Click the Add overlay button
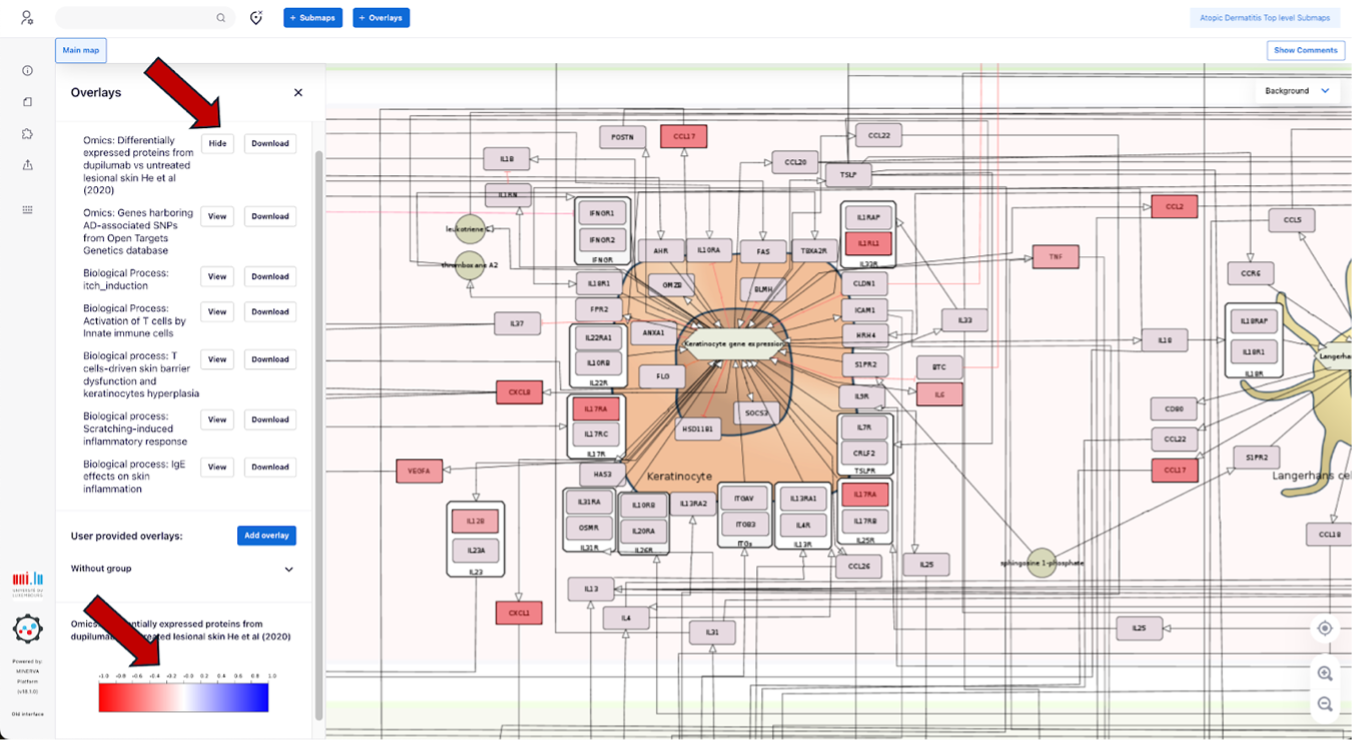Image resolution: width=1356 pixels, height=742 pixels. coord(266,536)
